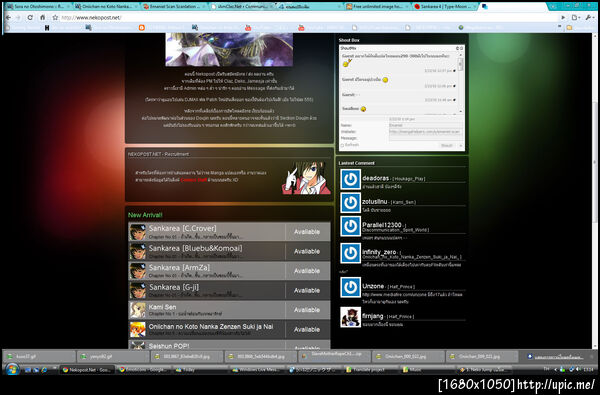Click the browser Forward arrow

coord(18,18)
